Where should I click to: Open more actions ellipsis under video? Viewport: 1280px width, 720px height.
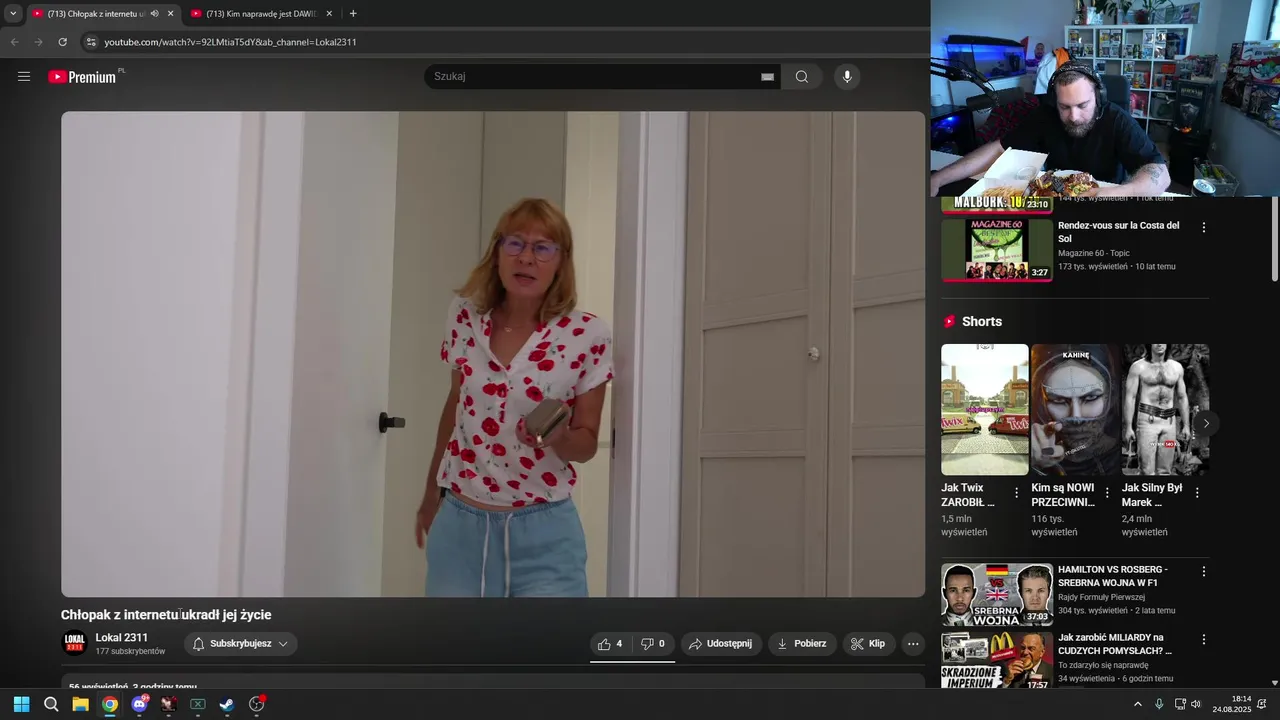913,644
